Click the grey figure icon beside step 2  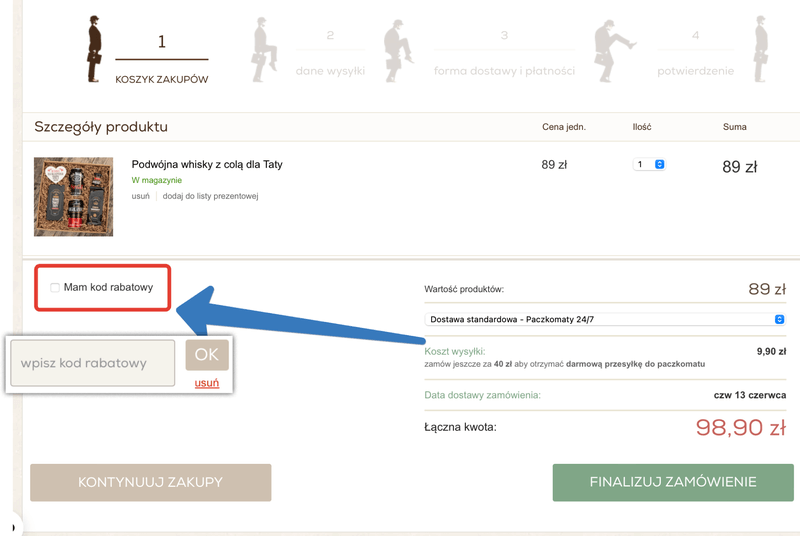tap(262, 50)
